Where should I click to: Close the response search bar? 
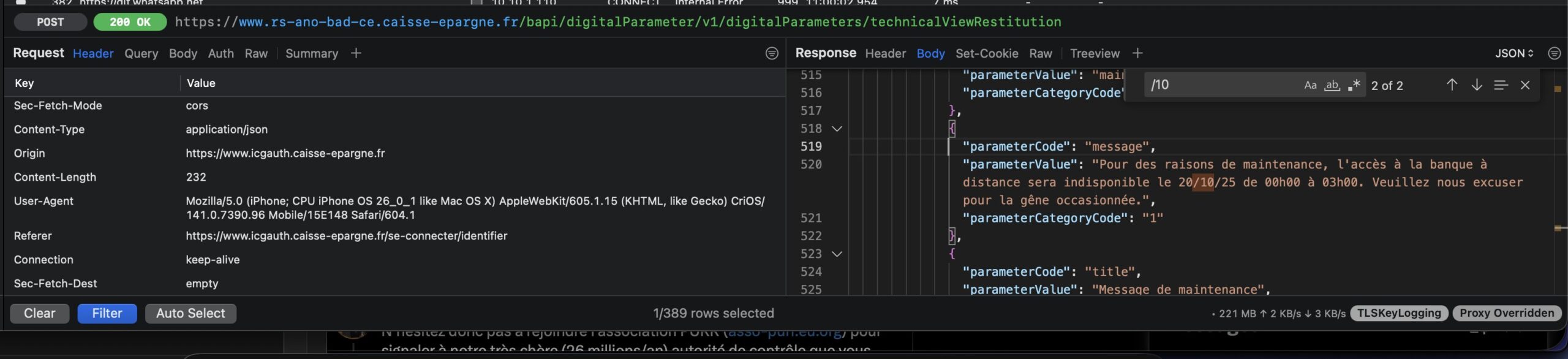coord(1525,85)
